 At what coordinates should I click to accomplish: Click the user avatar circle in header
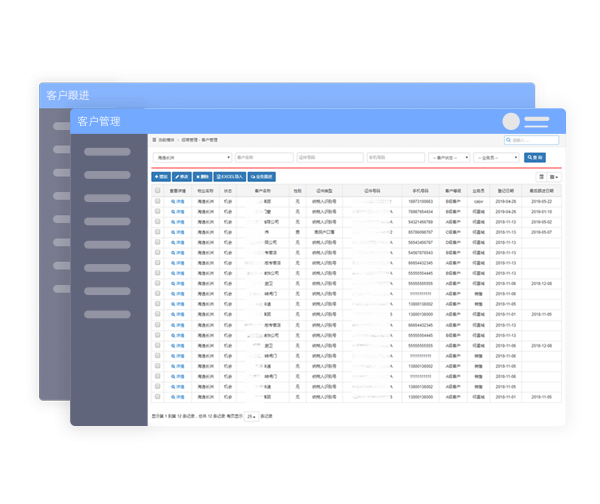pos(512,121)
